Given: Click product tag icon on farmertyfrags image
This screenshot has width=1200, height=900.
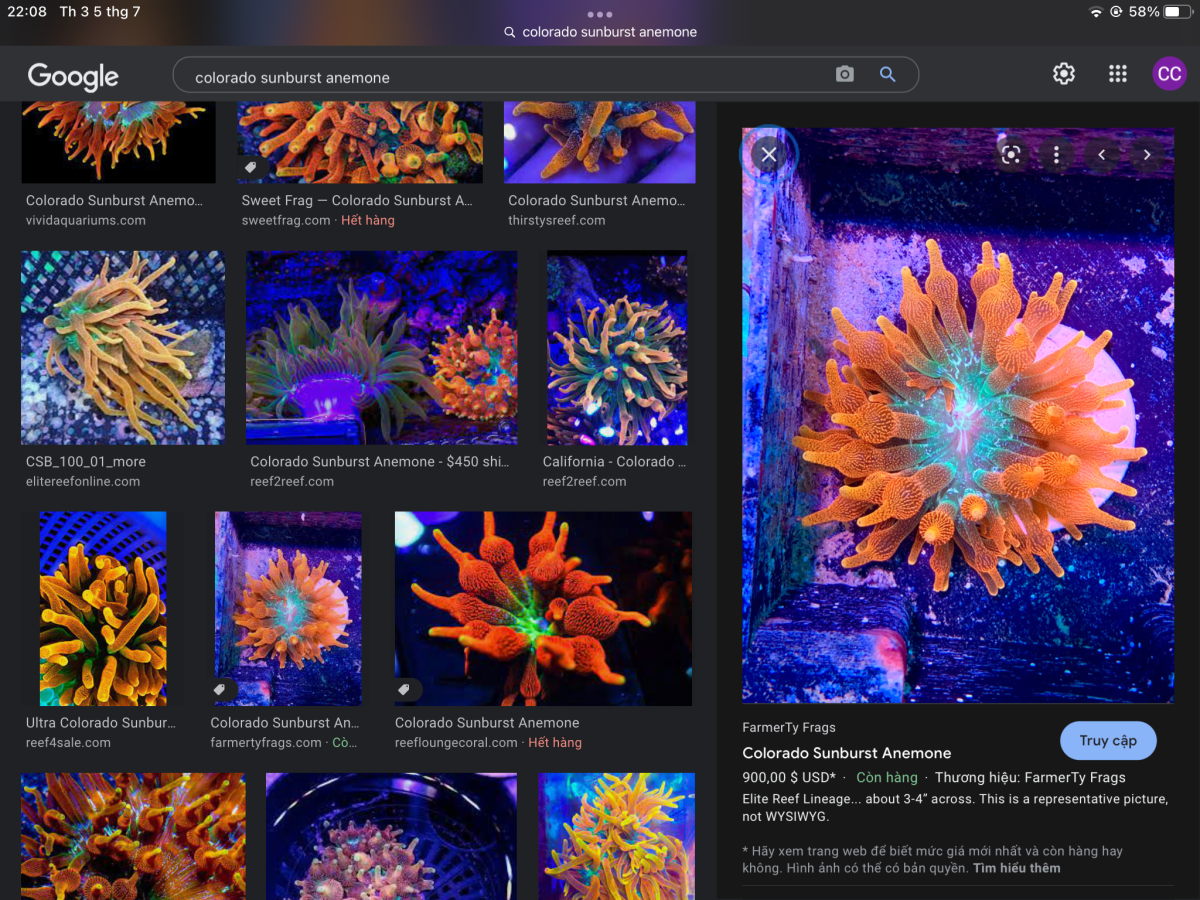Looking at the screenshot, I should point(221,690).
